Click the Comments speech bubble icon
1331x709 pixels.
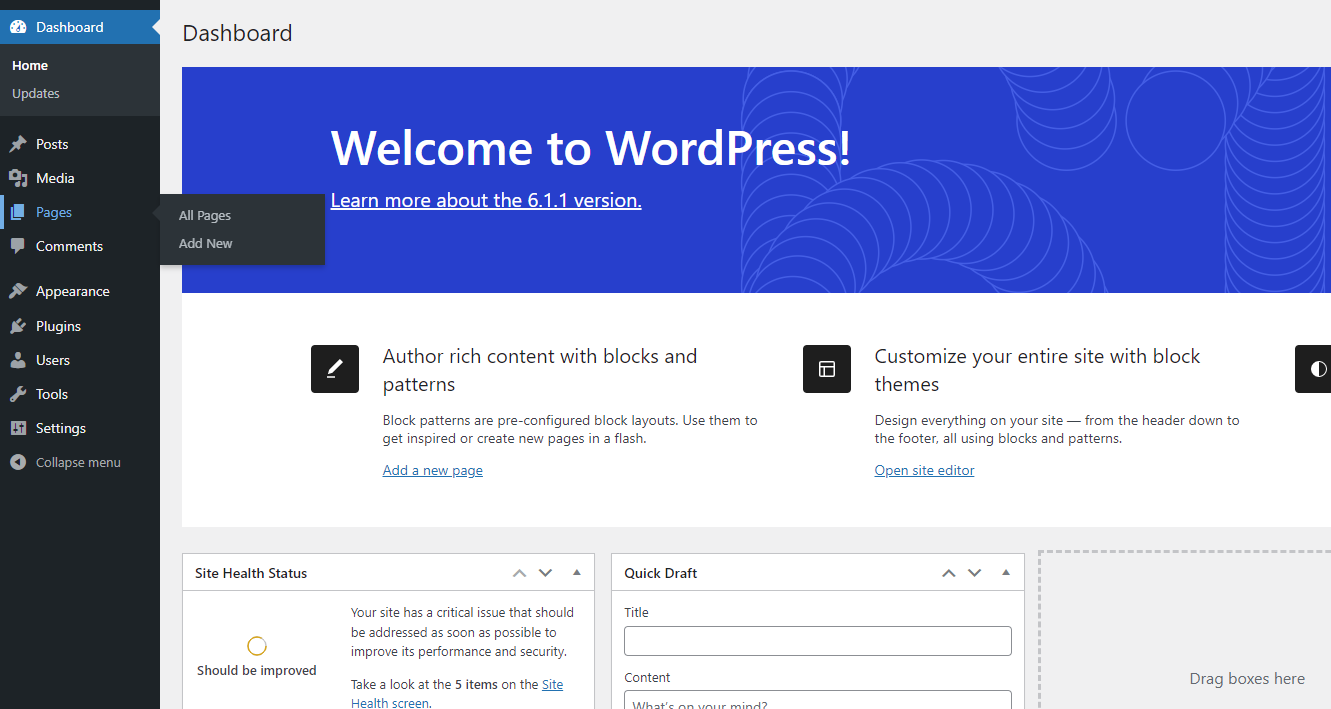point(18,246)
